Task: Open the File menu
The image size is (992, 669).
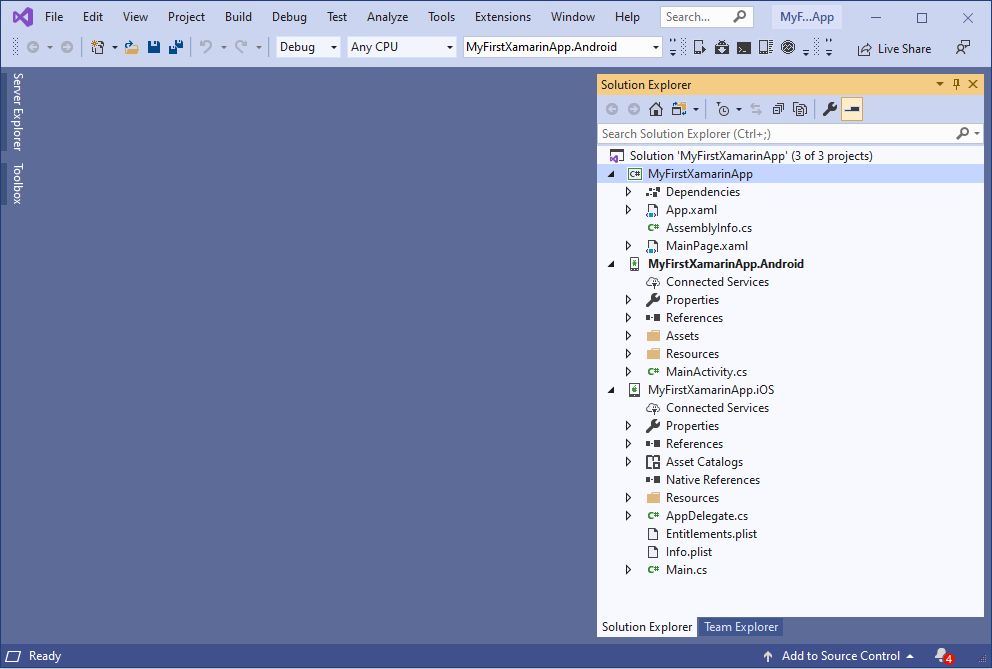Action: click(54, 17)
